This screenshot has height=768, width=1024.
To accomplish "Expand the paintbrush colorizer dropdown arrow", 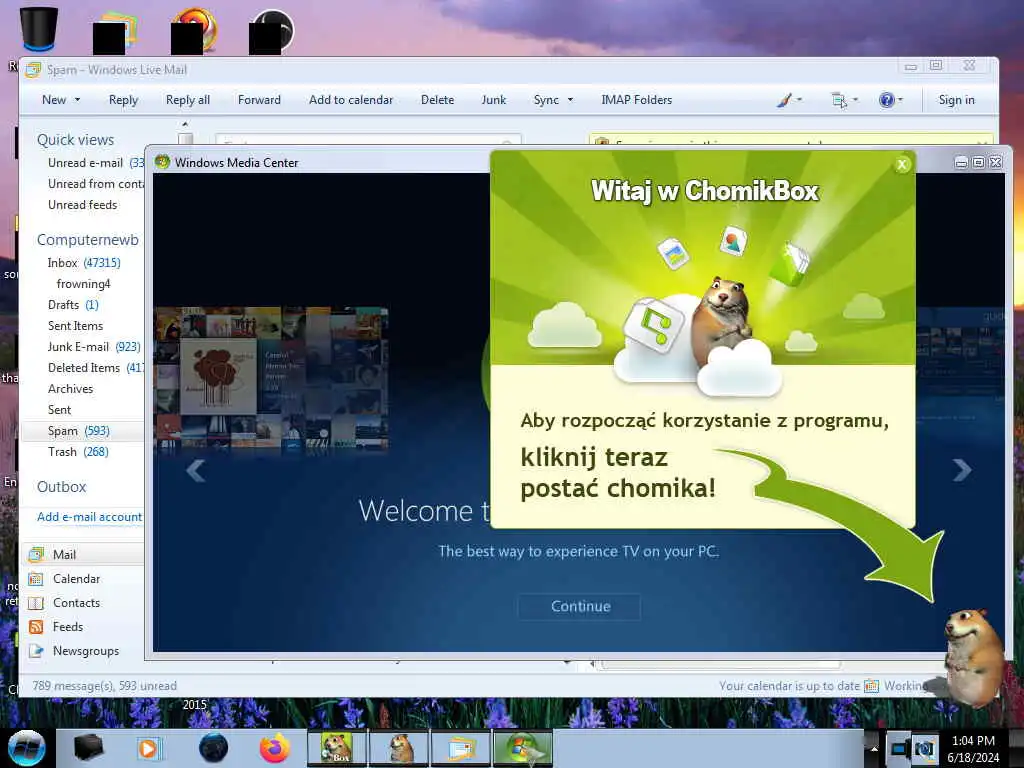I will click(x=799, y=100).
